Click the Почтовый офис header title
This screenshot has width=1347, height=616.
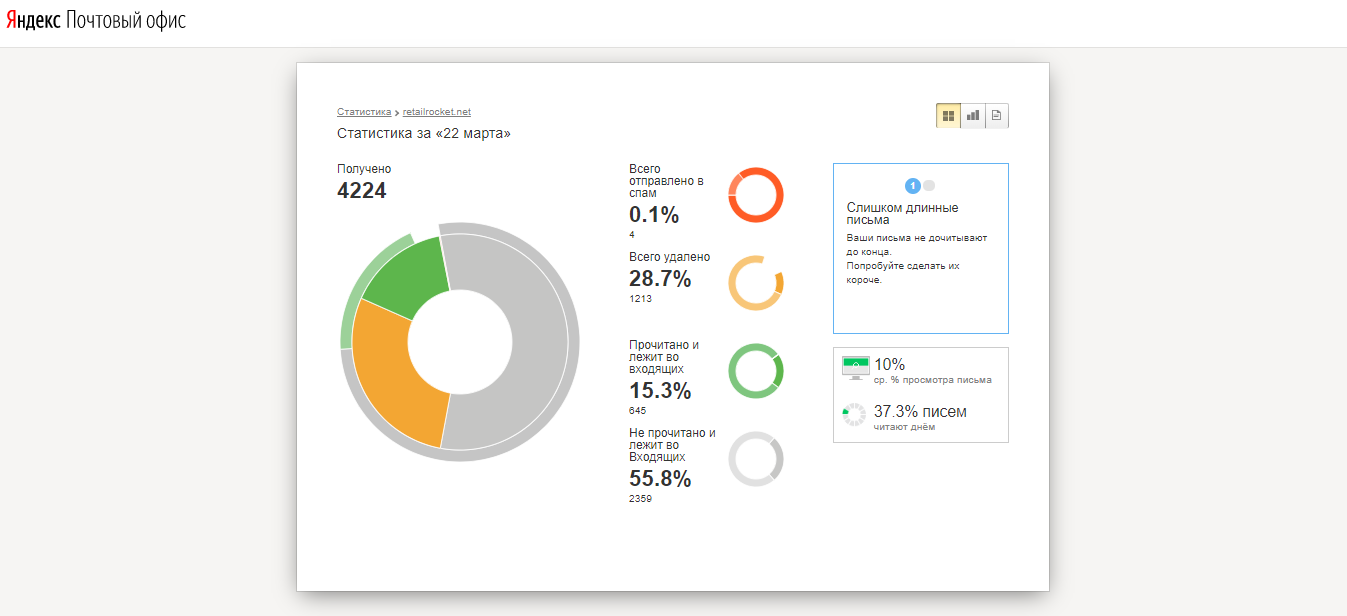click(126, 21)
